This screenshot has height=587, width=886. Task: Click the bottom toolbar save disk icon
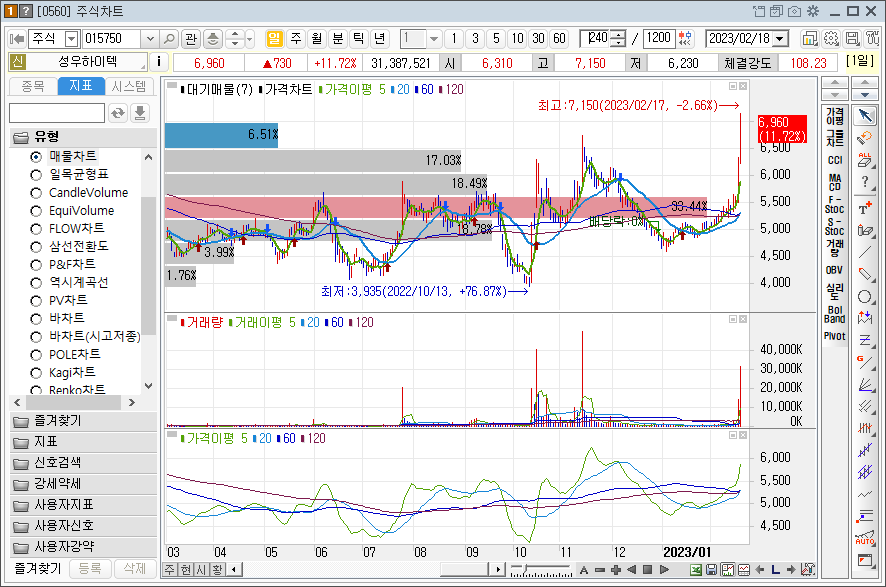click(711, 569)
